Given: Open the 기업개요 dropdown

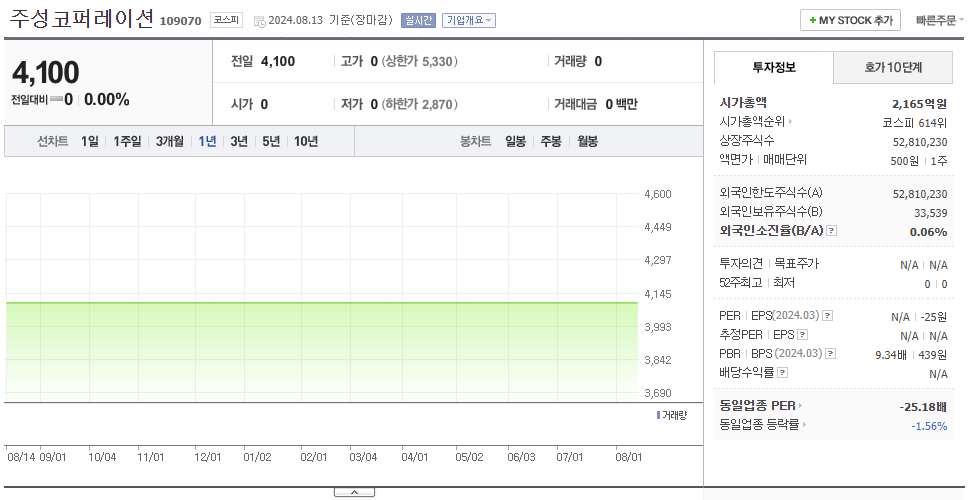Looking at the screenshot, I should tap(469, 20).
